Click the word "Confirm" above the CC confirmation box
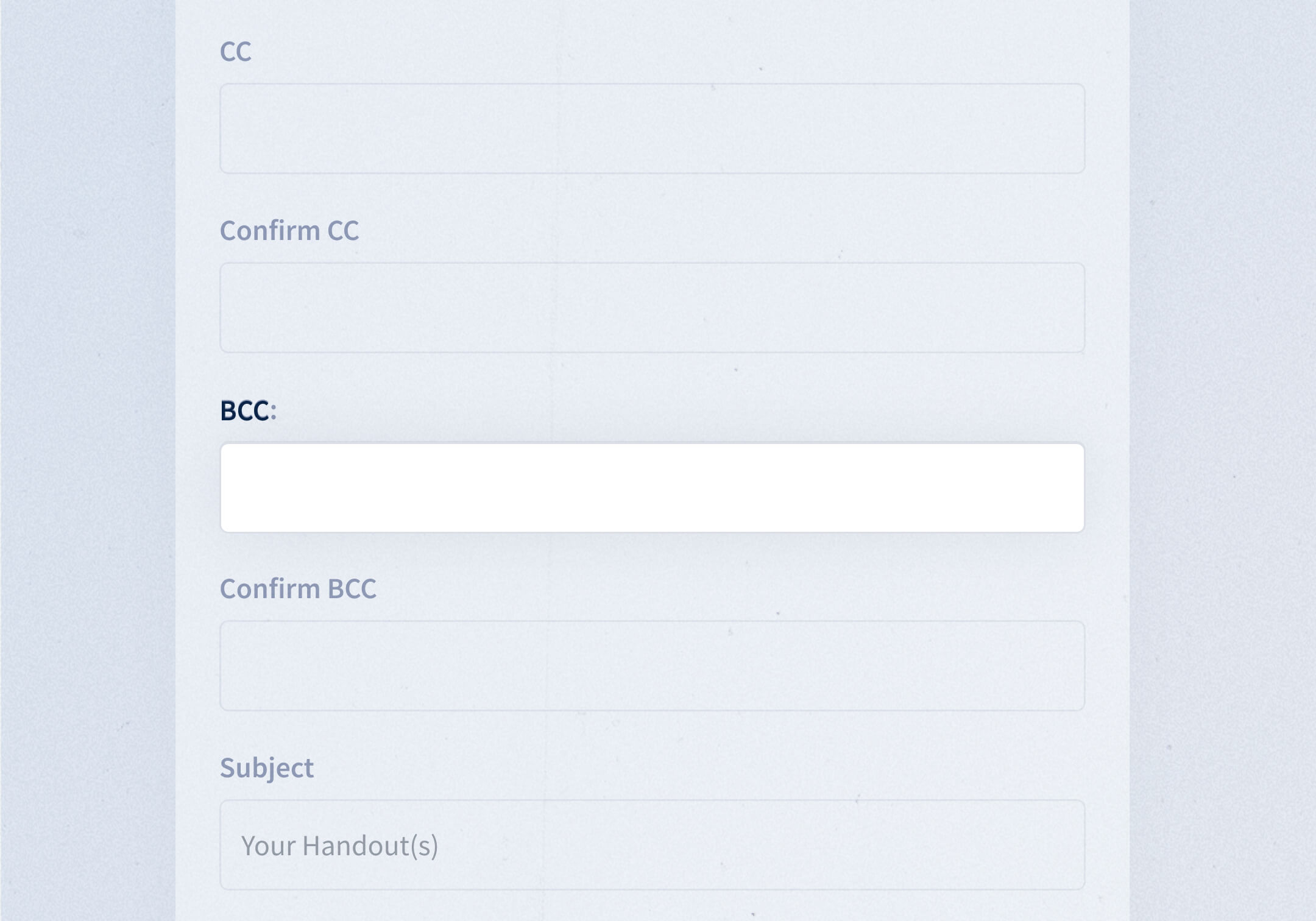Screen dimensions: 1316x921 tap(270, 231)
